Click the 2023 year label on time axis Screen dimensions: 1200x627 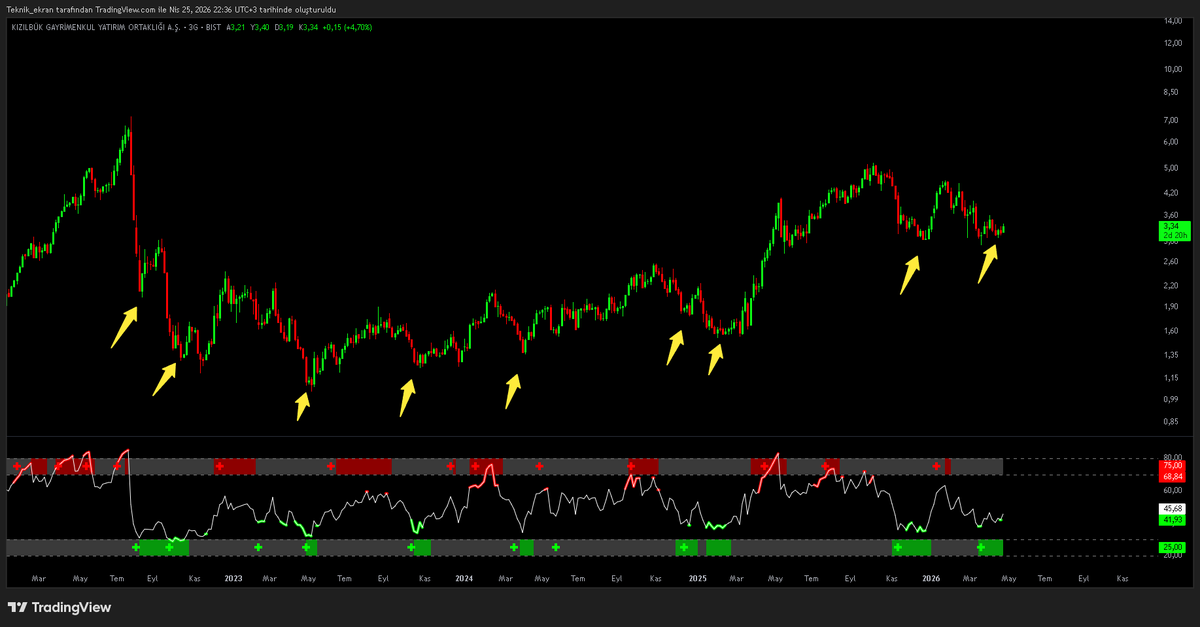(233, 578)
